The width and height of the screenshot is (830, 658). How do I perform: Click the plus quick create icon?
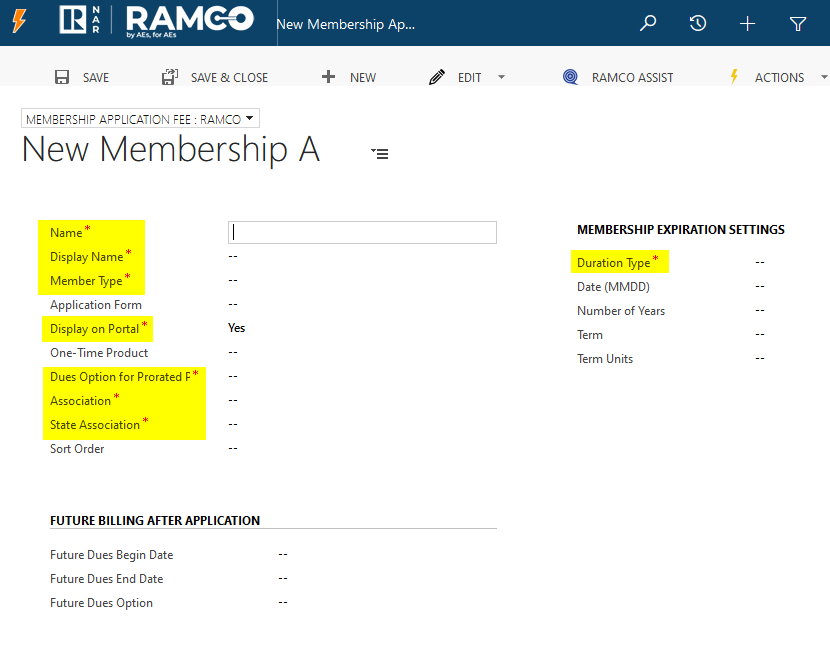747,23
